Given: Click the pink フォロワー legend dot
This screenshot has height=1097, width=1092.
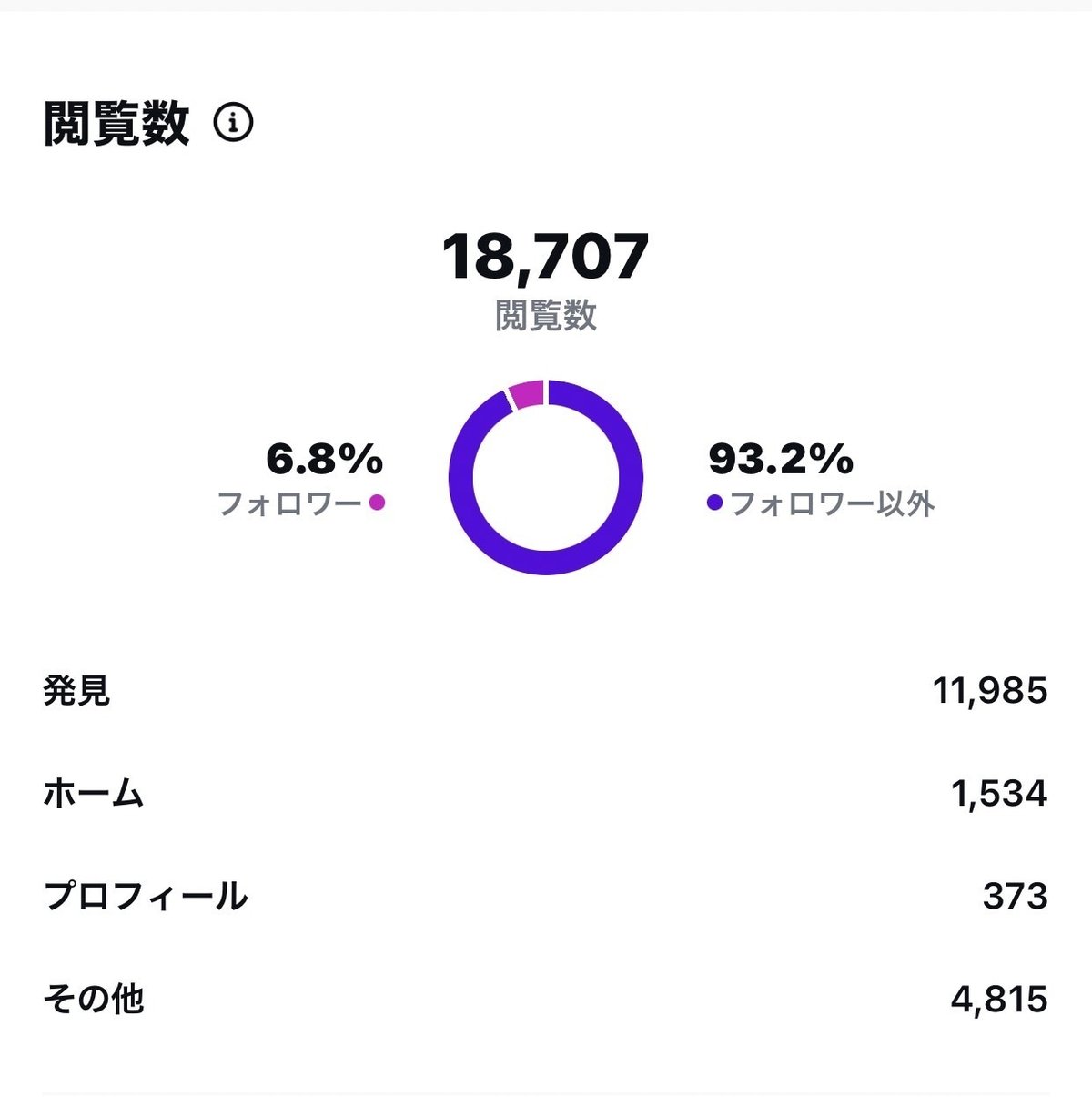Looking at the screenshot, I should point(377,503).
